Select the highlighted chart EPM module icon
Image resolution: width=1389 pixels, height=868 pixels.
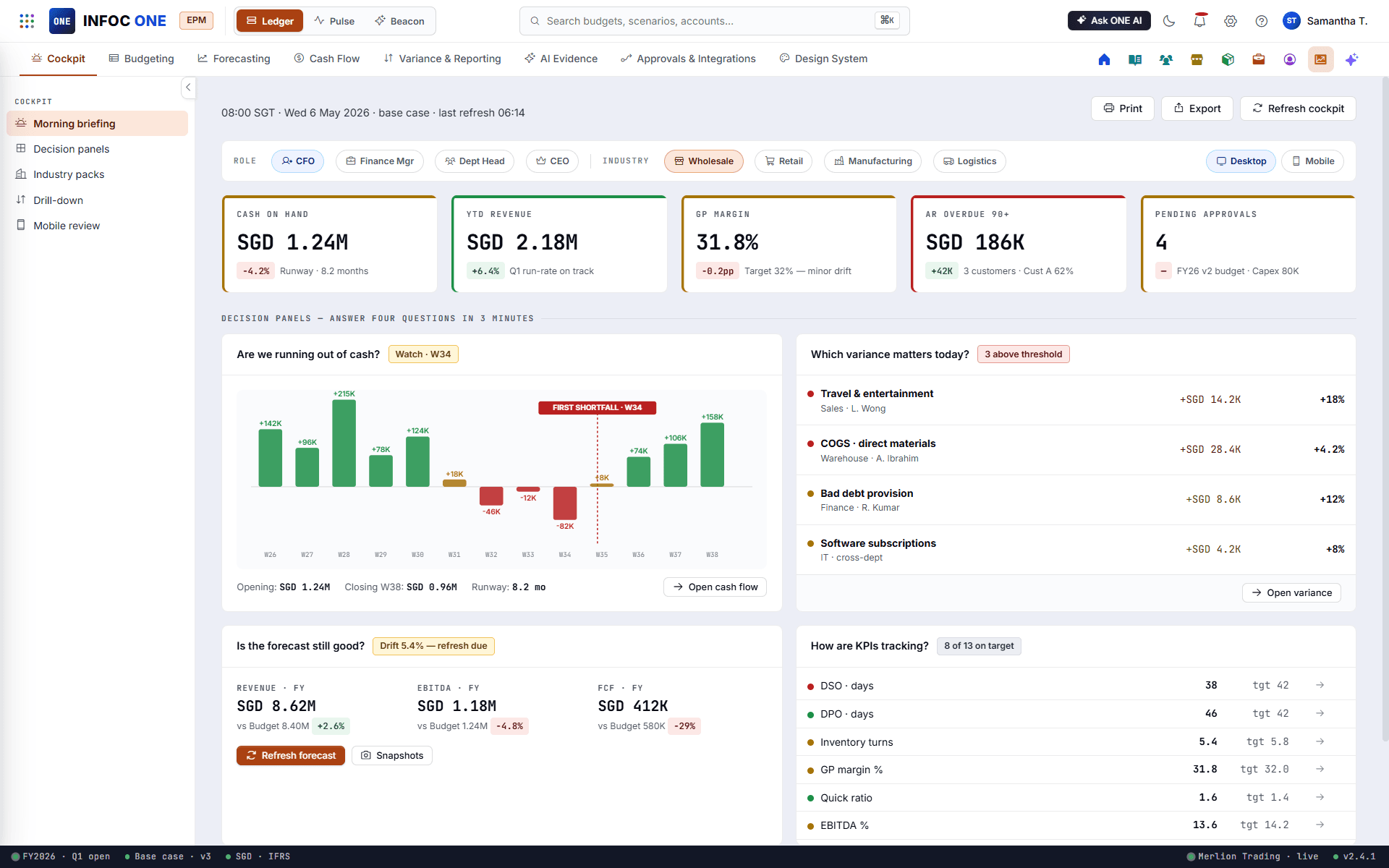(x=1321, y=59)
